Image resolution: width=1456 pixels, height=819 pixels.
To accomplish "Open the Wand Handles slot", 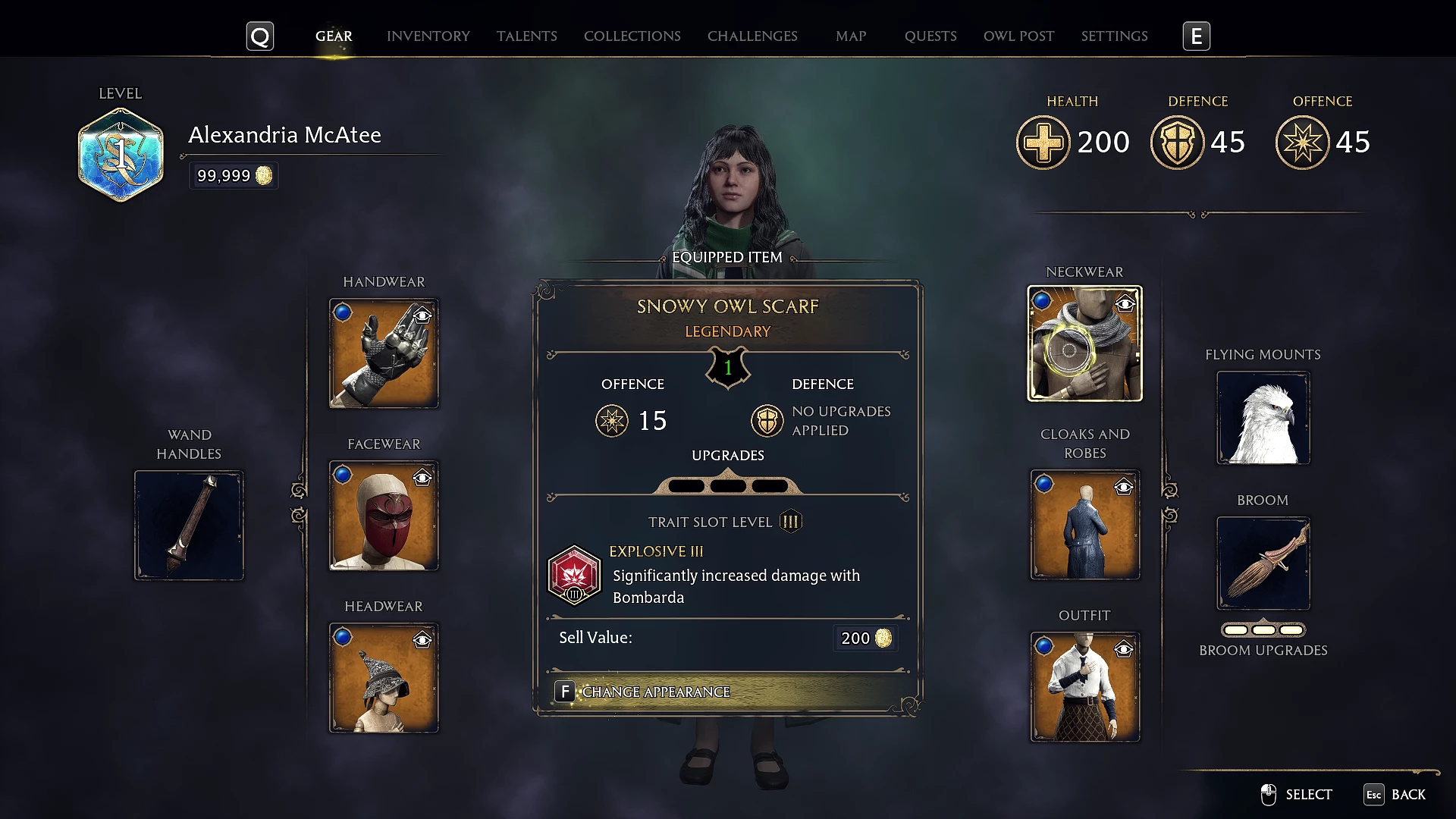I will (x=189, y=526).
